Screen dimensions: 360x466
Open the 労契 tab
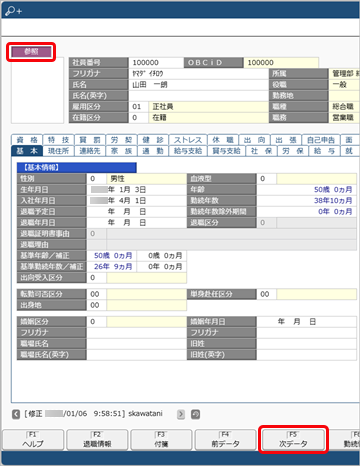point(121,140)
